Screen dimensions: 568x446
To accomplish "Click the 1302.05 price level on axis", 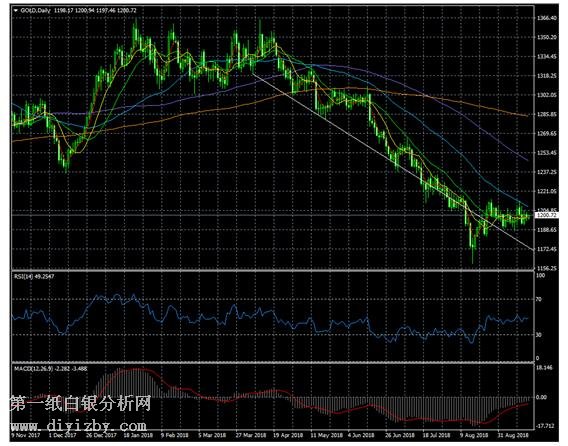I will (x=547, y=95).
